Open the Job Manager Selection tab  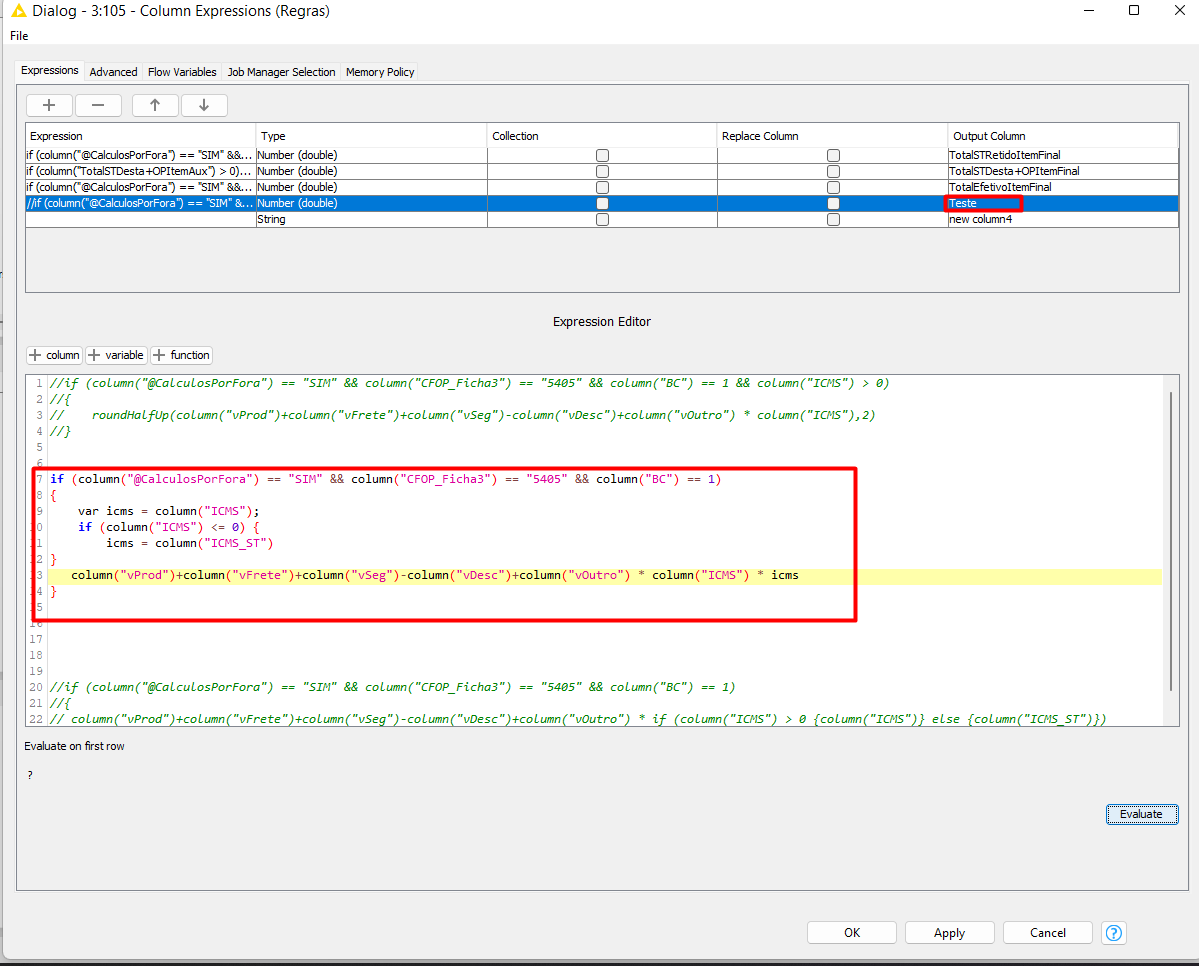281,72
